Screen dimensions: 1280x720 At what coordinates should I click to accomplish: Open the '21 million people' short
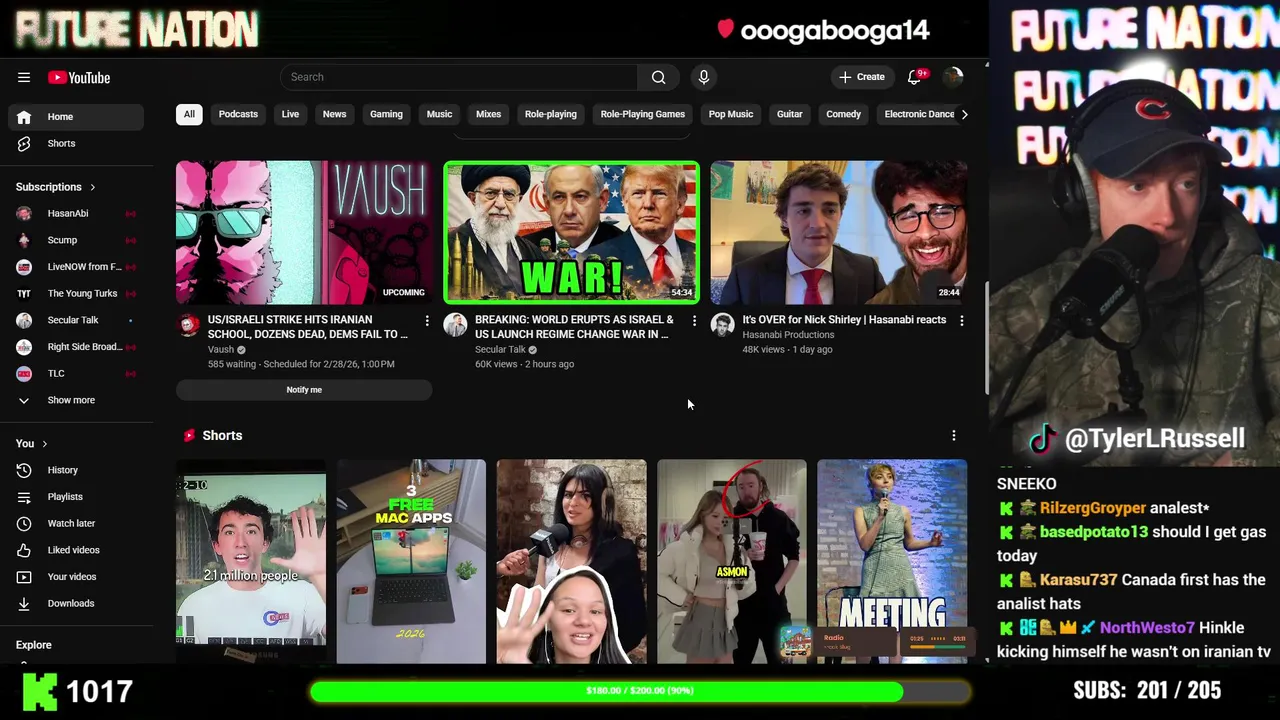click(x=251, y=561)
